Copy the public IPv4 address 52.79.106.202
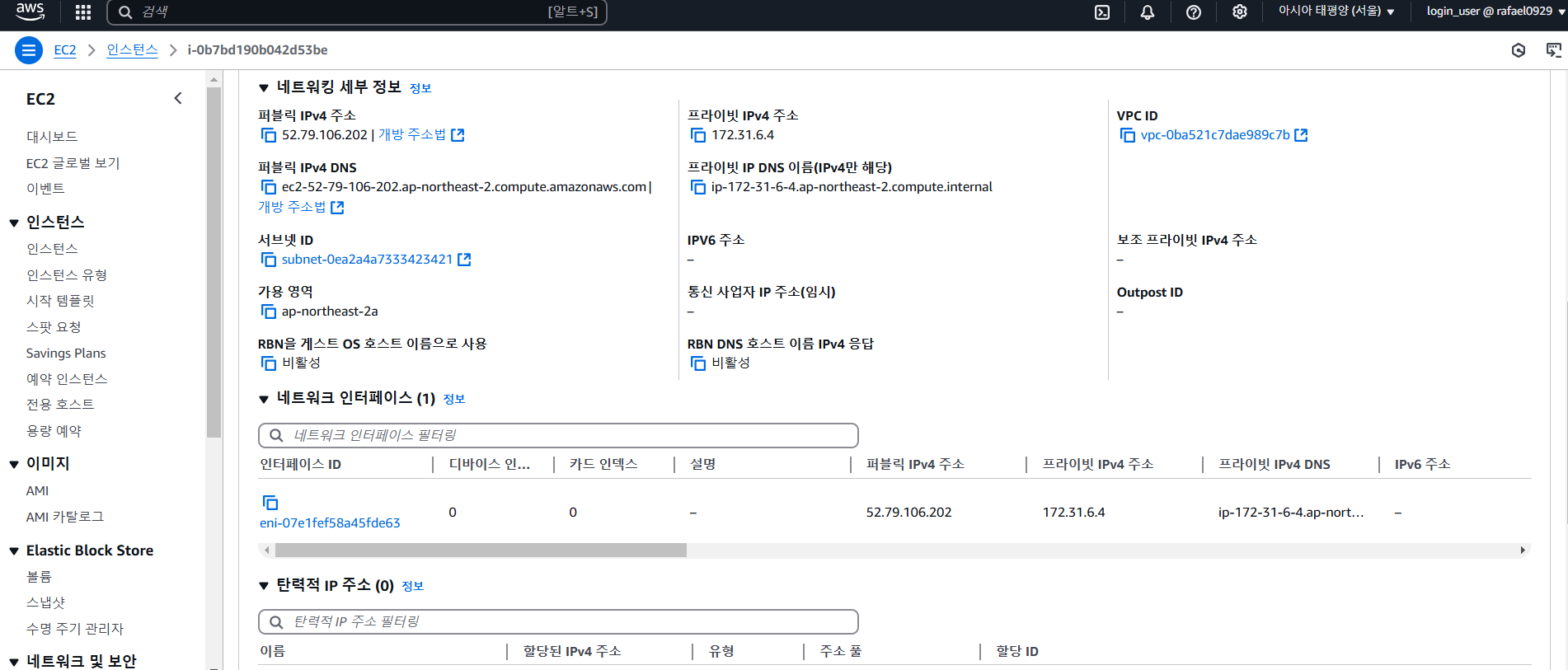1568x670 pixels. pos(269,135)
